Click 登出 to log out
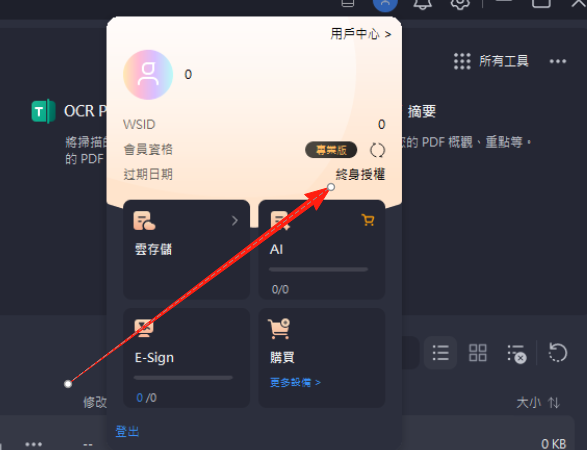Image resolution: width=587 pixels, height=450 pixels. point(127,431)
